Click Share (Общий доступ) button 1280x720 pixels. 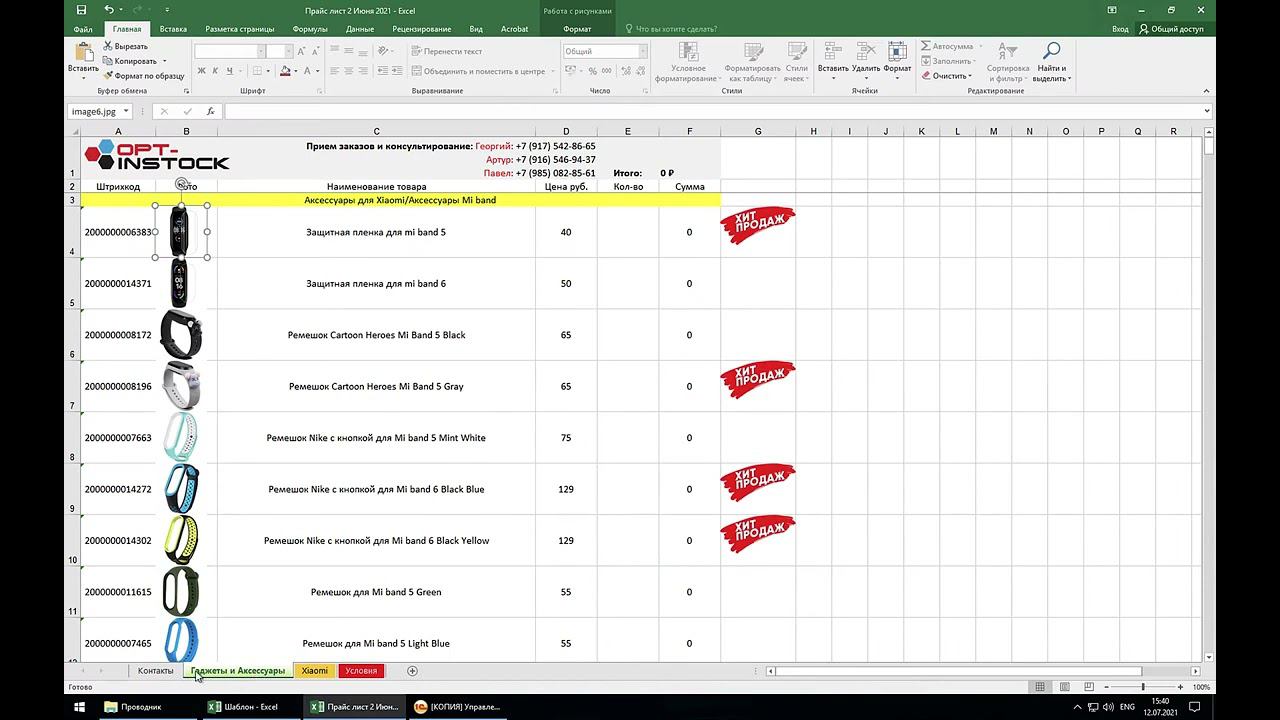coord(1171,29)
